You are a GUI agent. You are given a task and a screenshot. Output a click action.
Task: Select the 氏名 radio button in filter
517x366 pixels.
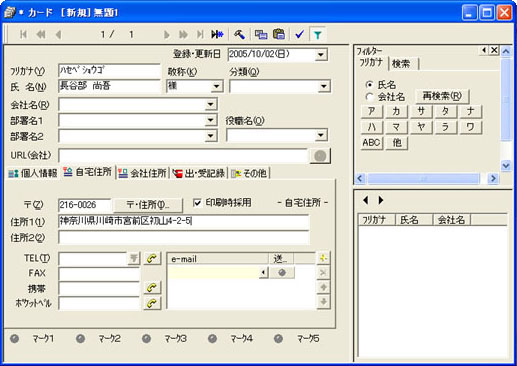pos(369,85)
